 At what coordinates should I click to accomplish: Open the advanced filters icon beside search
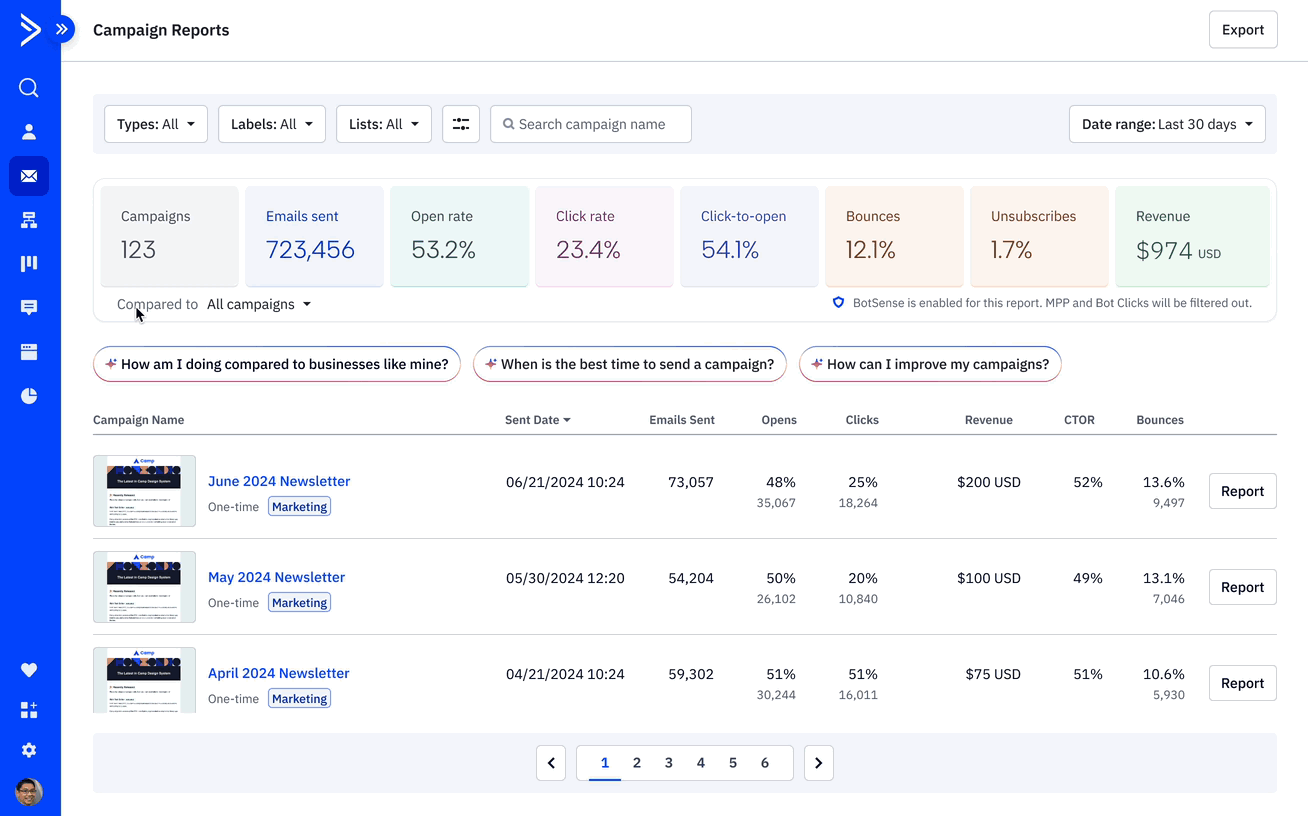click(x=460, y=123)
